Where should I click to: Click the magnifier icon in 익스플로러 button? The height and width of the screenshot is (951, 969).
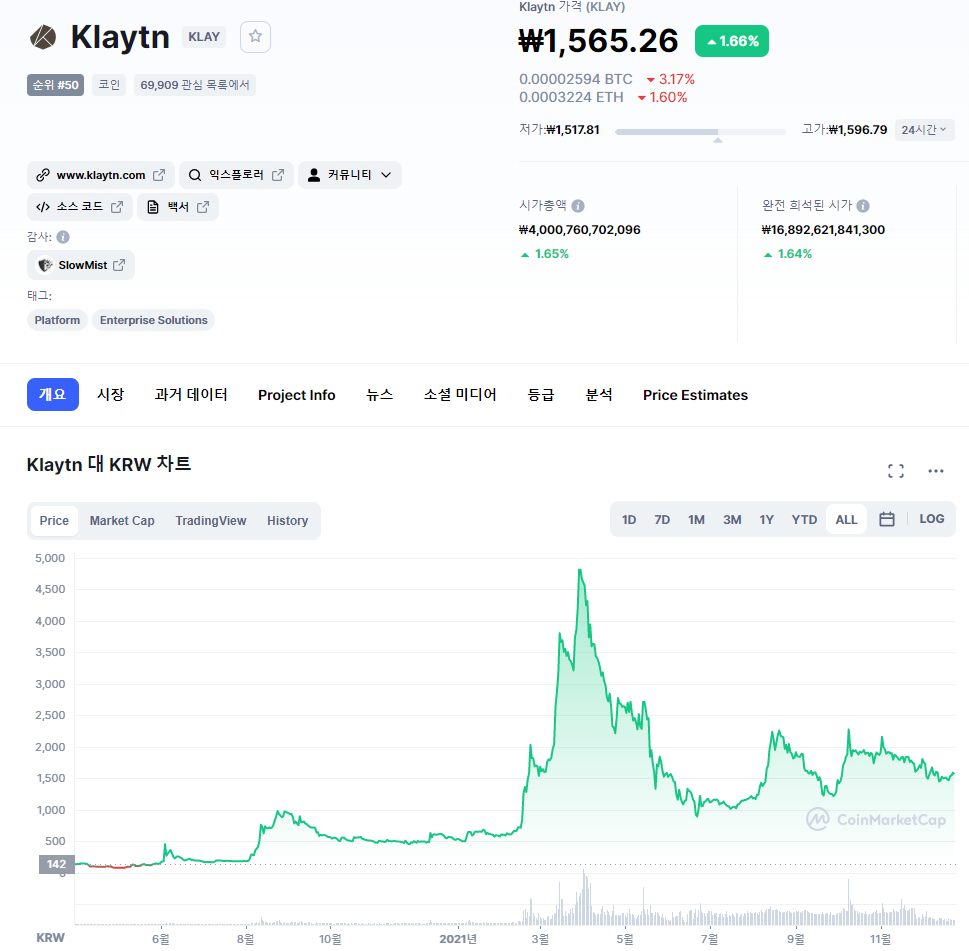pyautogui.click(x=195, y=175)
